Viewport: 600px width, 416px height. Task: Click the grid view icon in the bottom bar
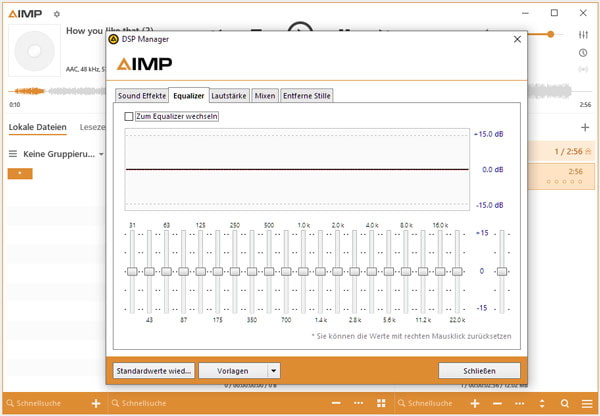(x=381, y=403)
